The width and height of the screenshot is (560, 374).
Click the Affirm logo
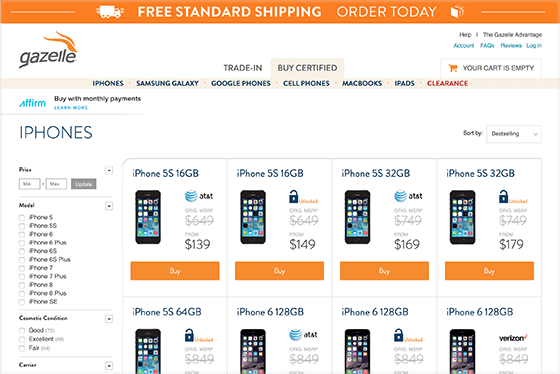tap(32, 103)
